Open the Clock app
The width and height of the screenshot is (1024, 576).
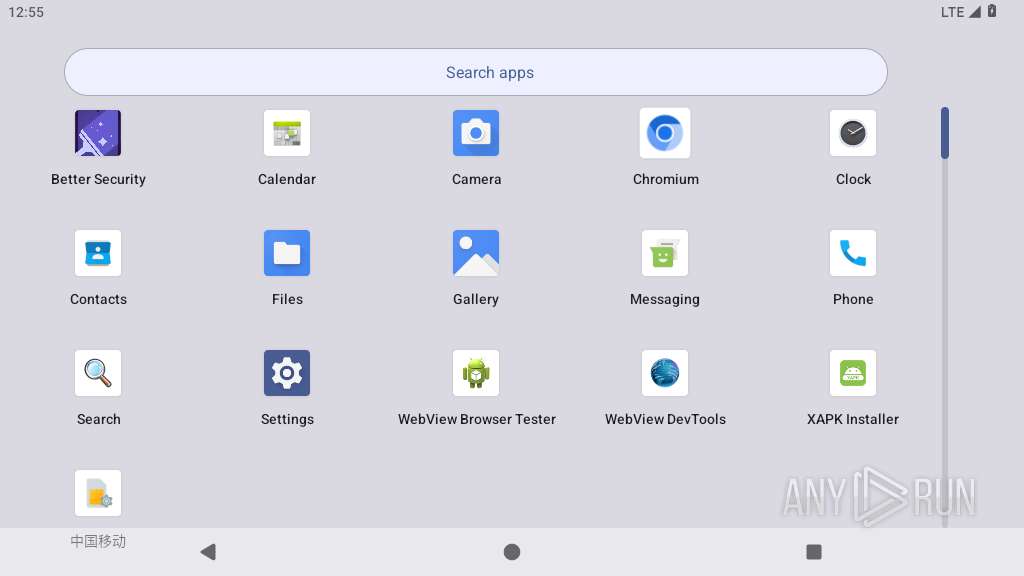click(x=853, y=133)
